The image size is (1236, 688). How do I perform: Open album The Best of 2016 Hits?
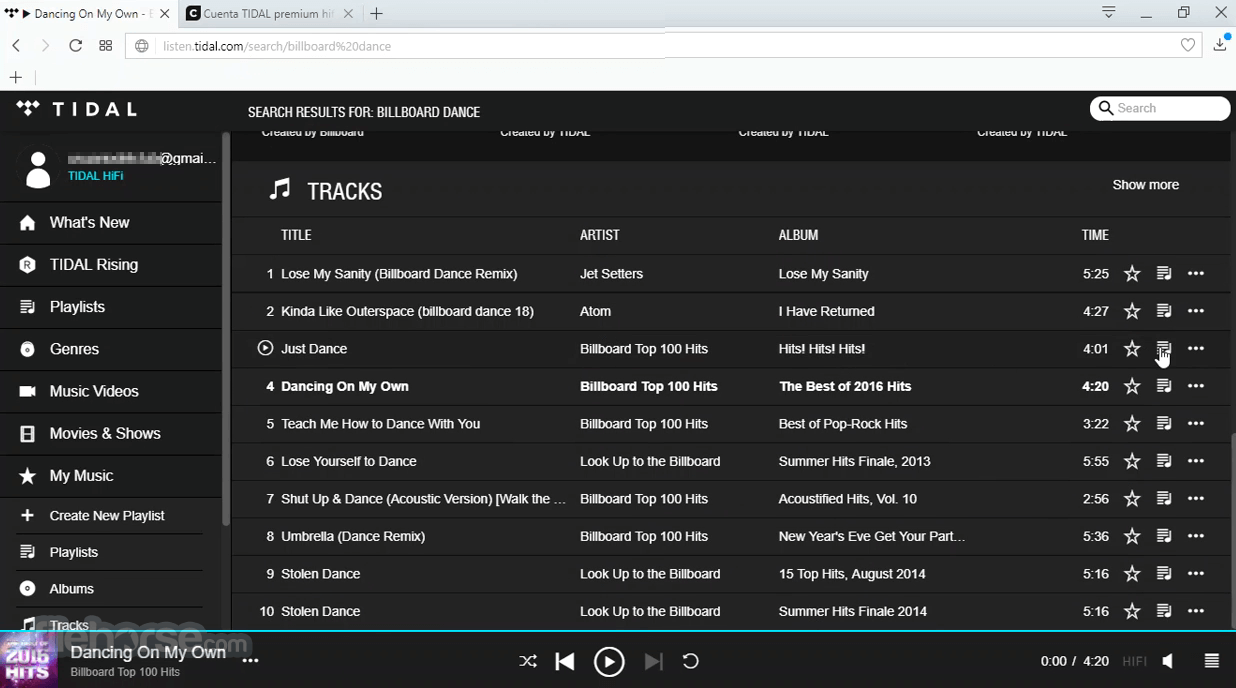(845, 386)
